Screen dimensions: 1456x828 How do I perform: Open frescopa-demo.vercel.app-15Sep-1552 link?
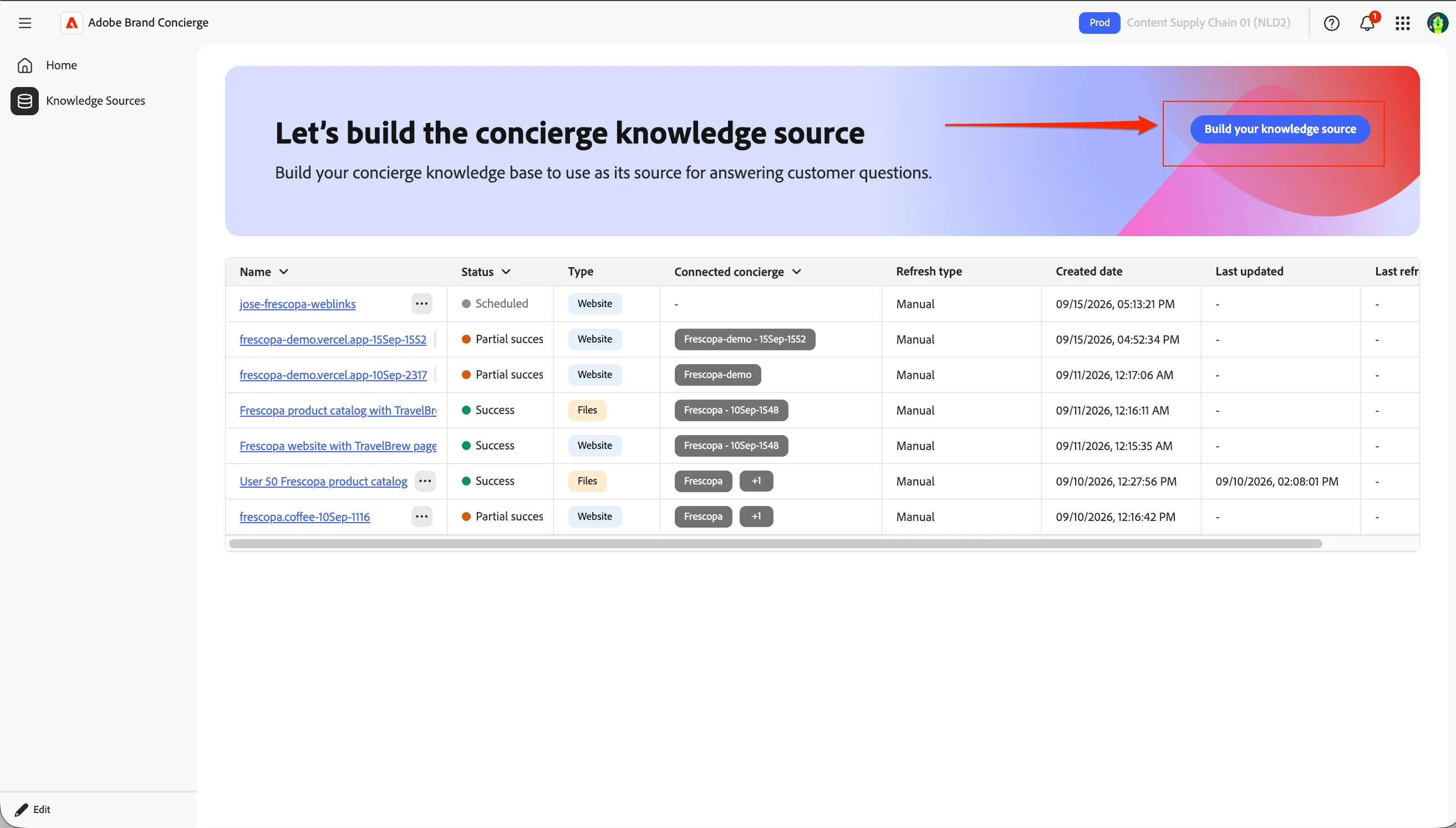(x=333, y=340)
